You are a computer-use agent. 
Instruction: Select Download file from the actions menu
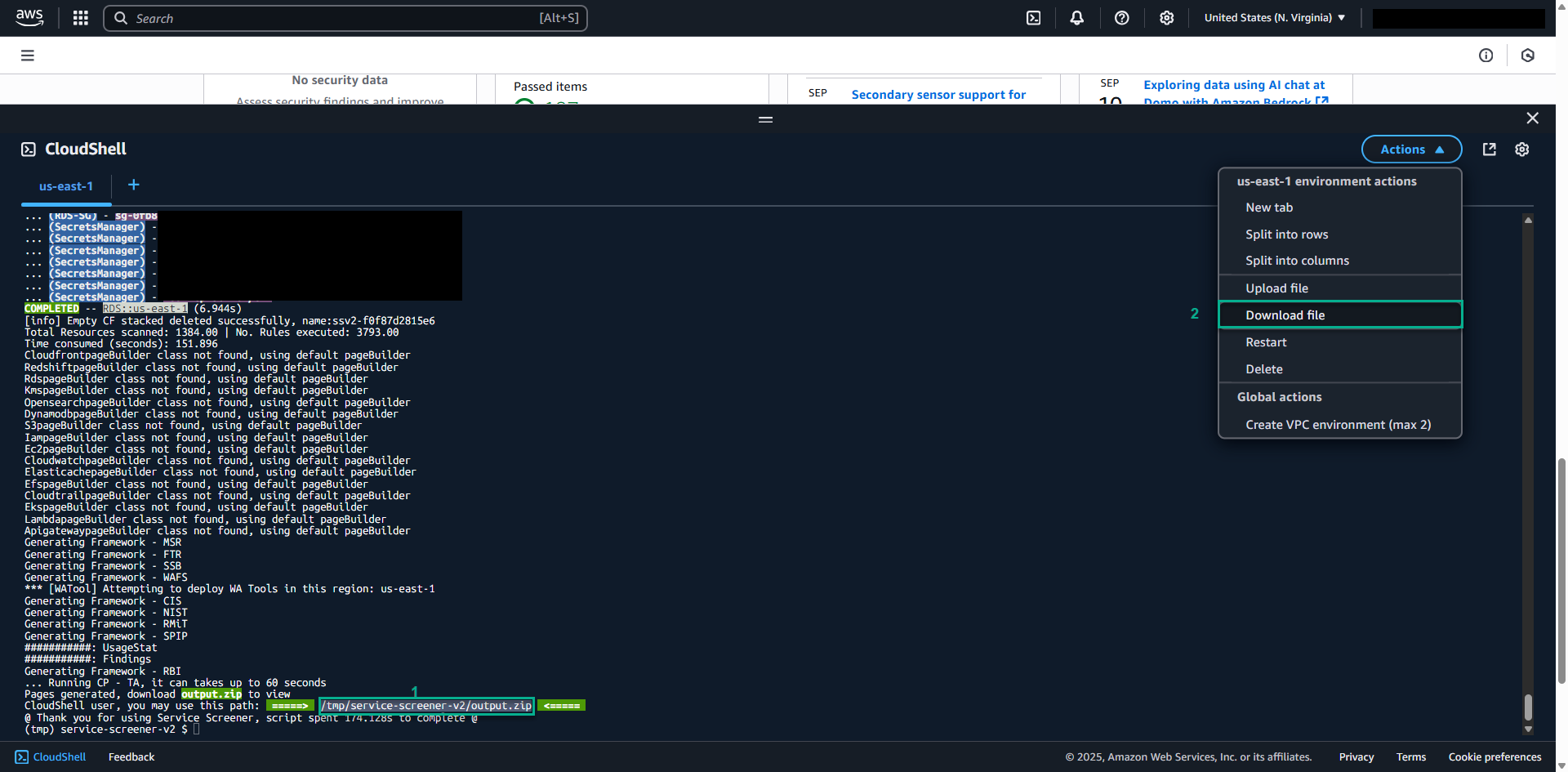(x=1285, y=315)
